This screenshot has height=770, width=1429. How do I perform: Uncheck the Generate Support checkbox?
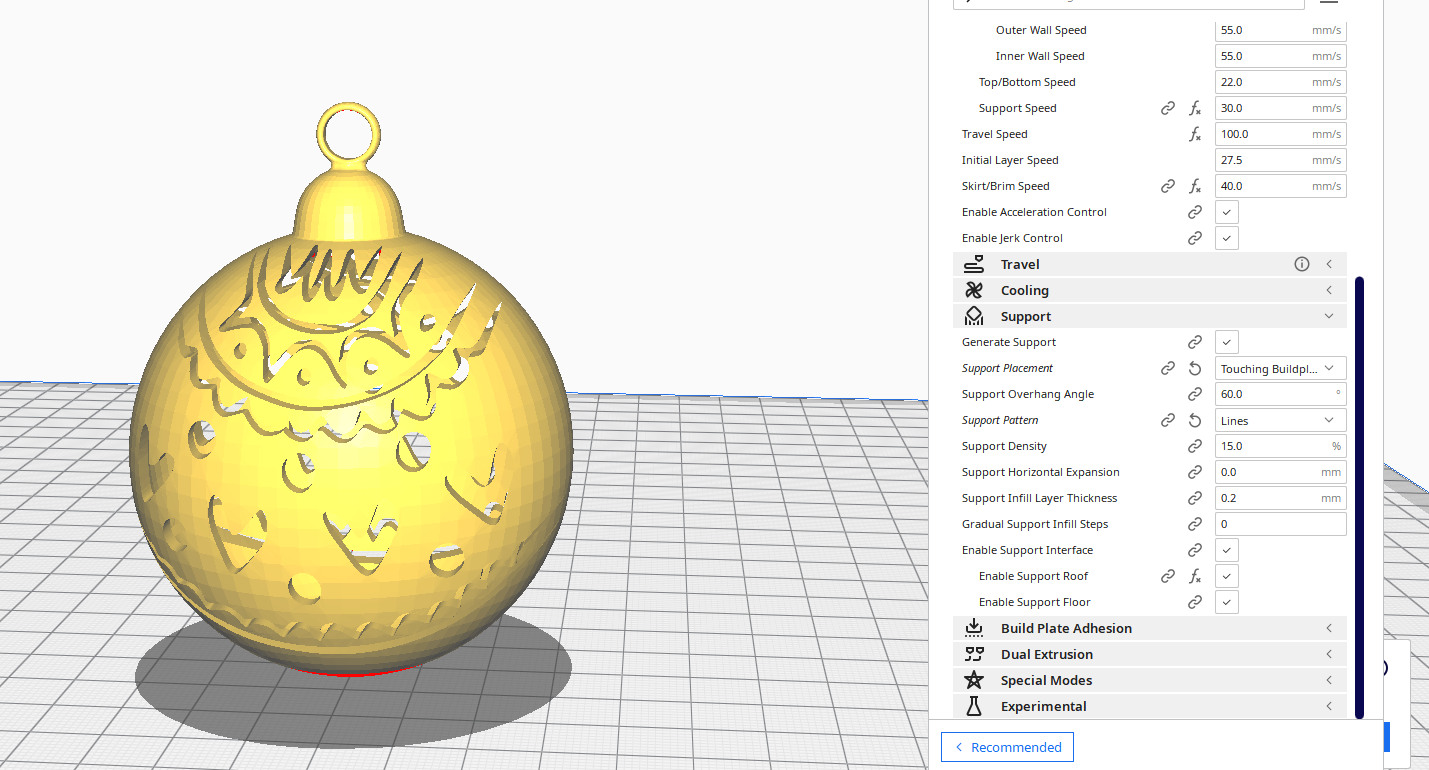click(1226, 341)
